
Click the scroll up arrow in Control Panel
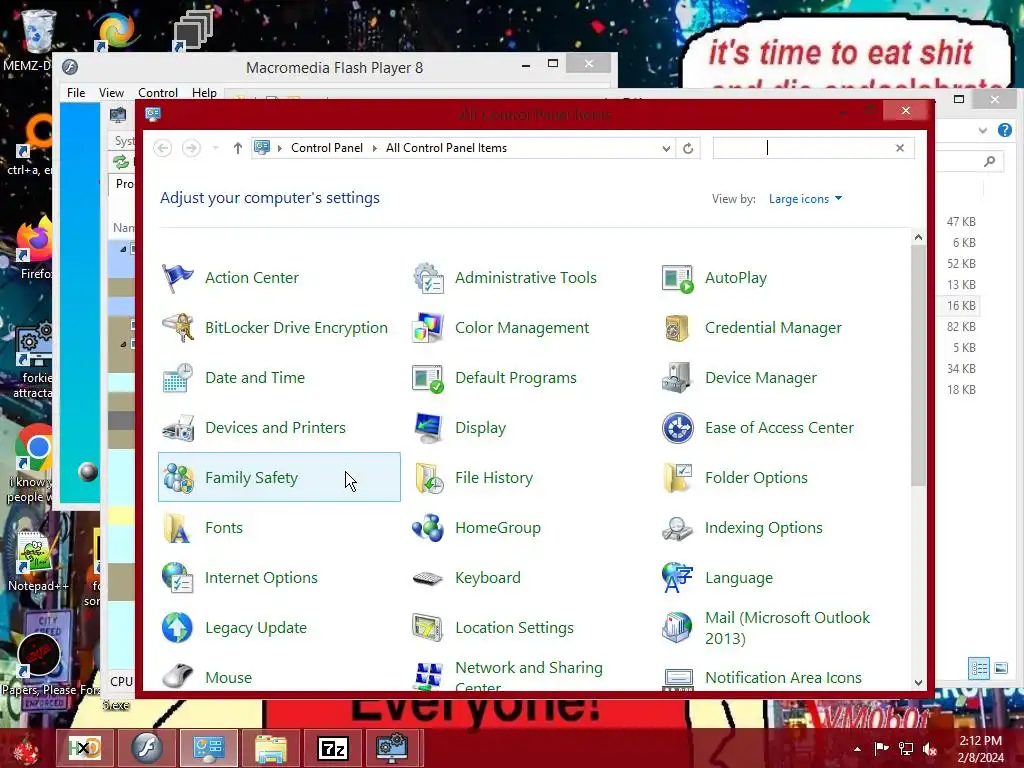click(918, 238)
